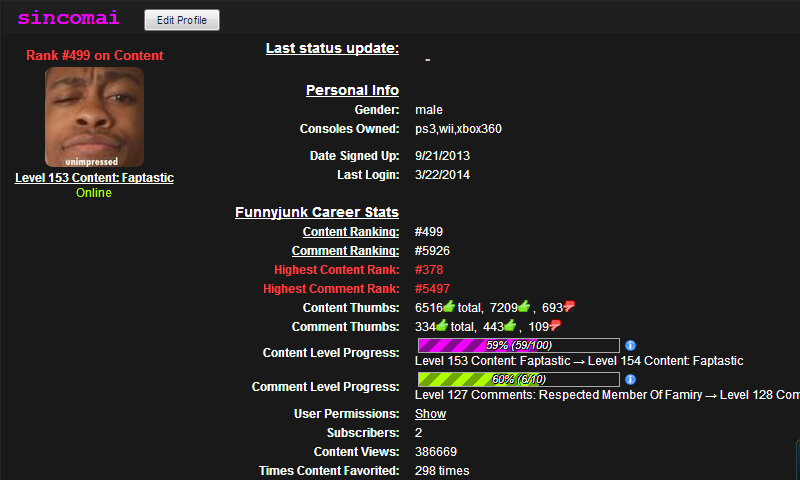Show the User Permissions
This screenshot has width=800, height=480.
click(x=430, y=414)
